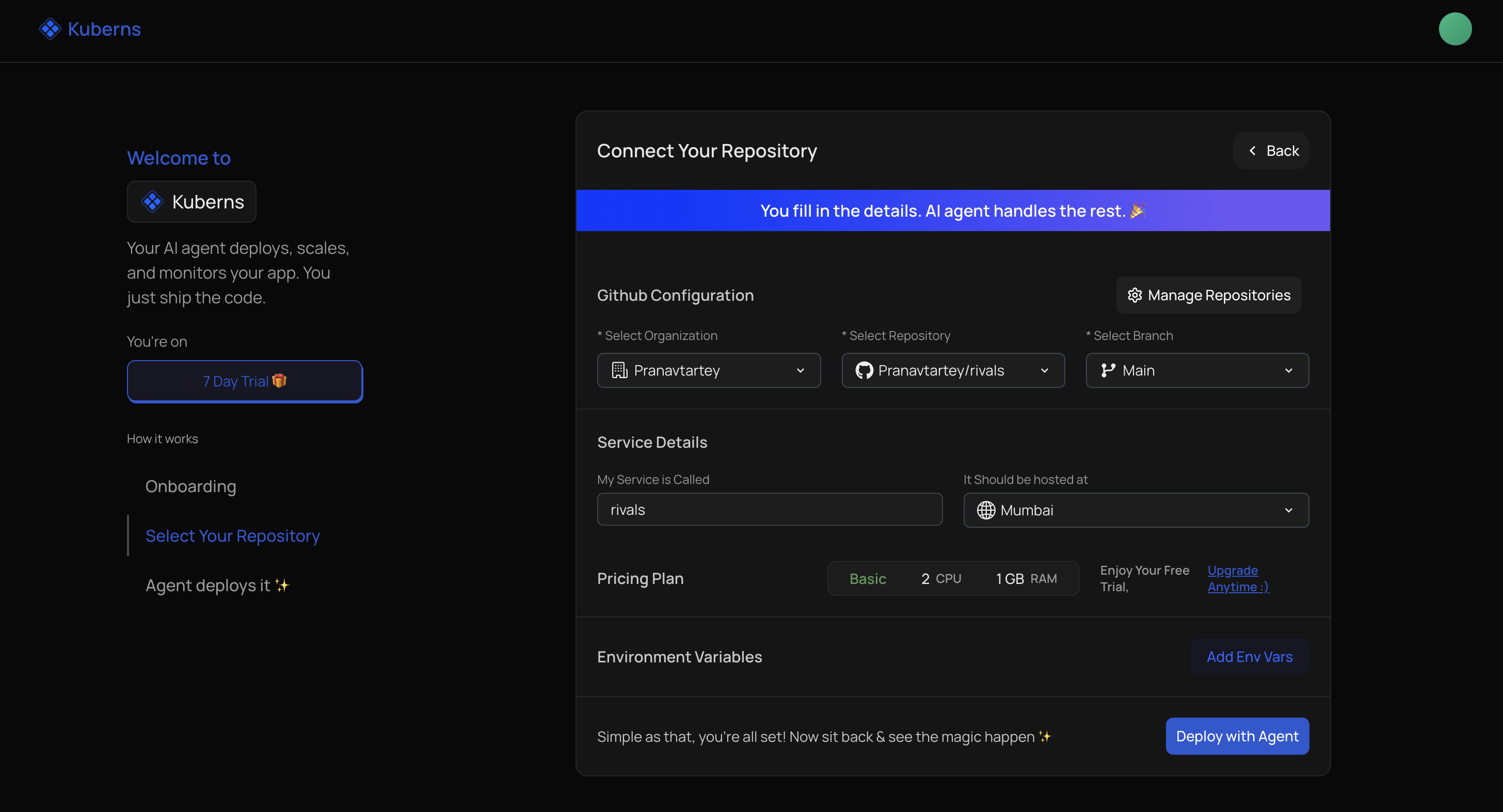Image resolution: width=1503 pixels, height=812 pixels.
Task: Click the 'You're on' label
Action: click(157, 342)
